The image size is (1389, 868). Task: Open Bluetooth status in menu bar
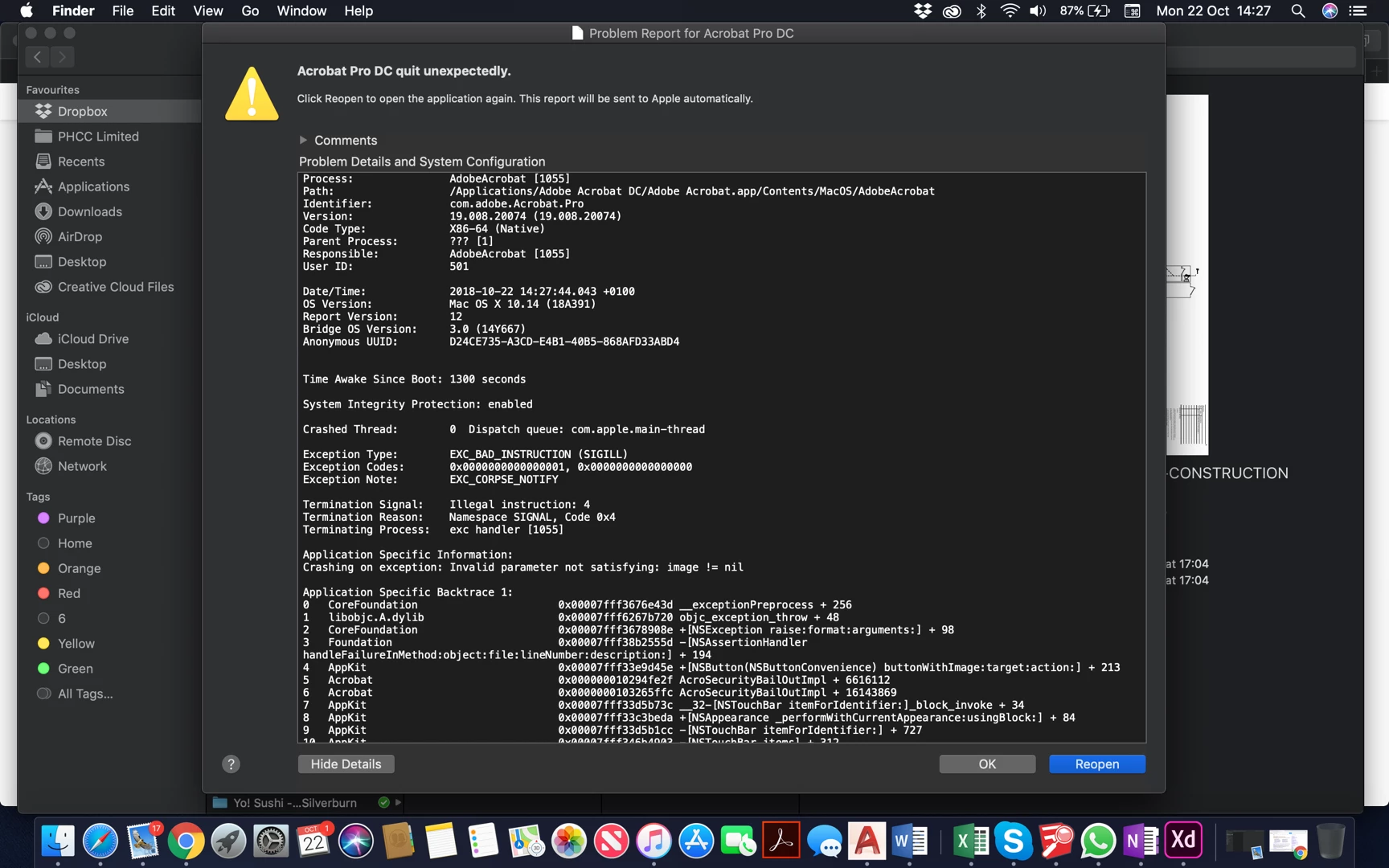pyautogui.click(x=981, y=10)
